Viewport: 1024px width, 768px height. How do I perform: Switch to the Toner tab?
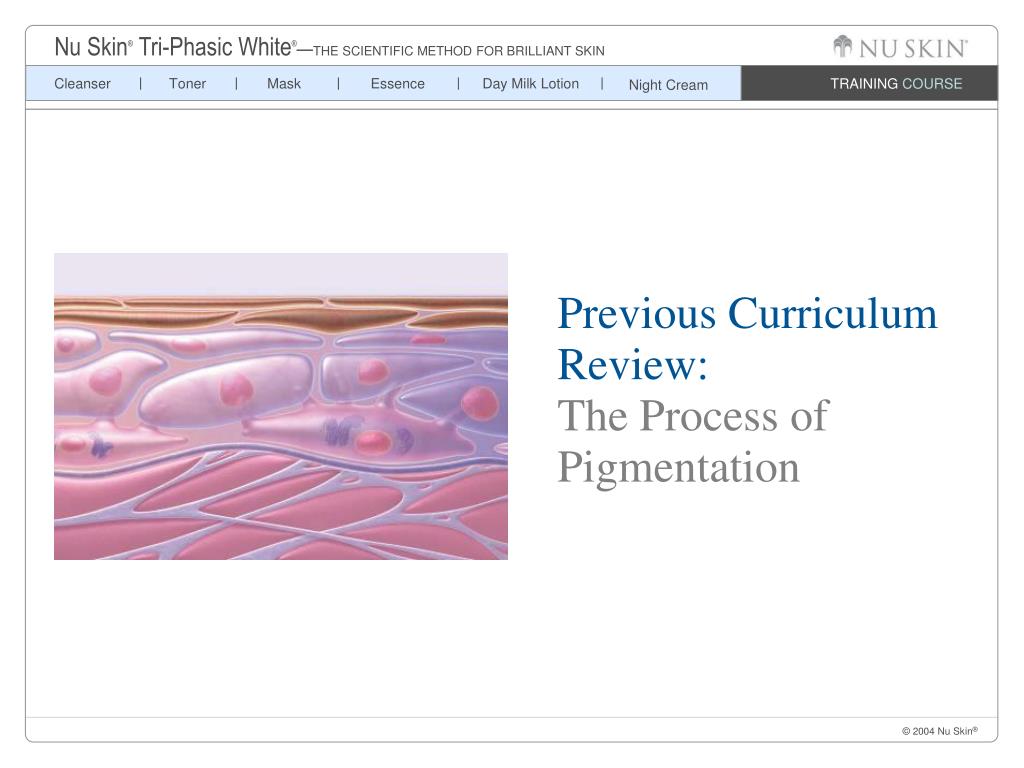(x=187, y=84)
